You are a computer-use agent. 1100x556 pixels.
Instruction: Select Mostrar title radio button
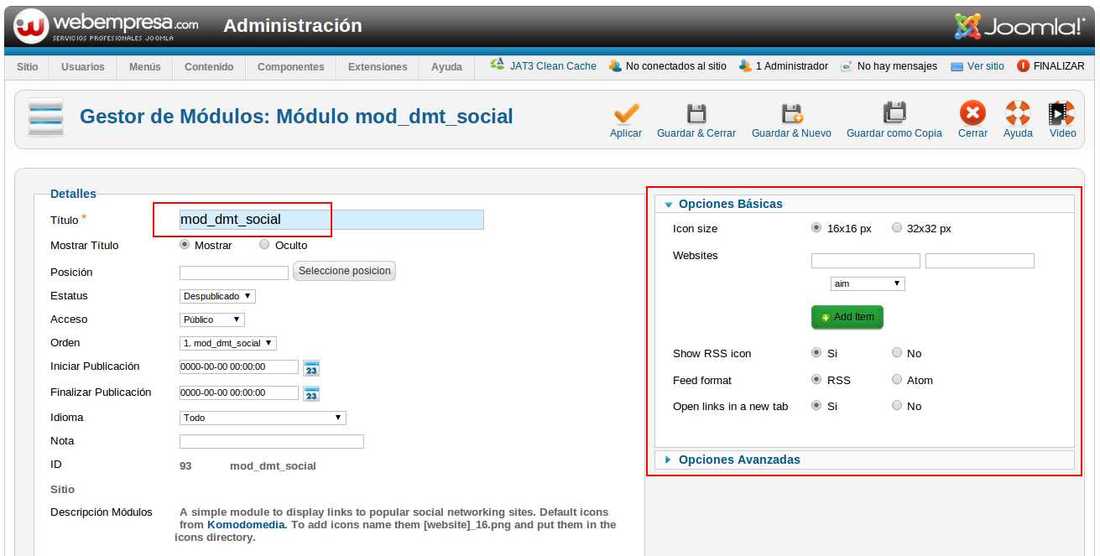coord(185,245)
